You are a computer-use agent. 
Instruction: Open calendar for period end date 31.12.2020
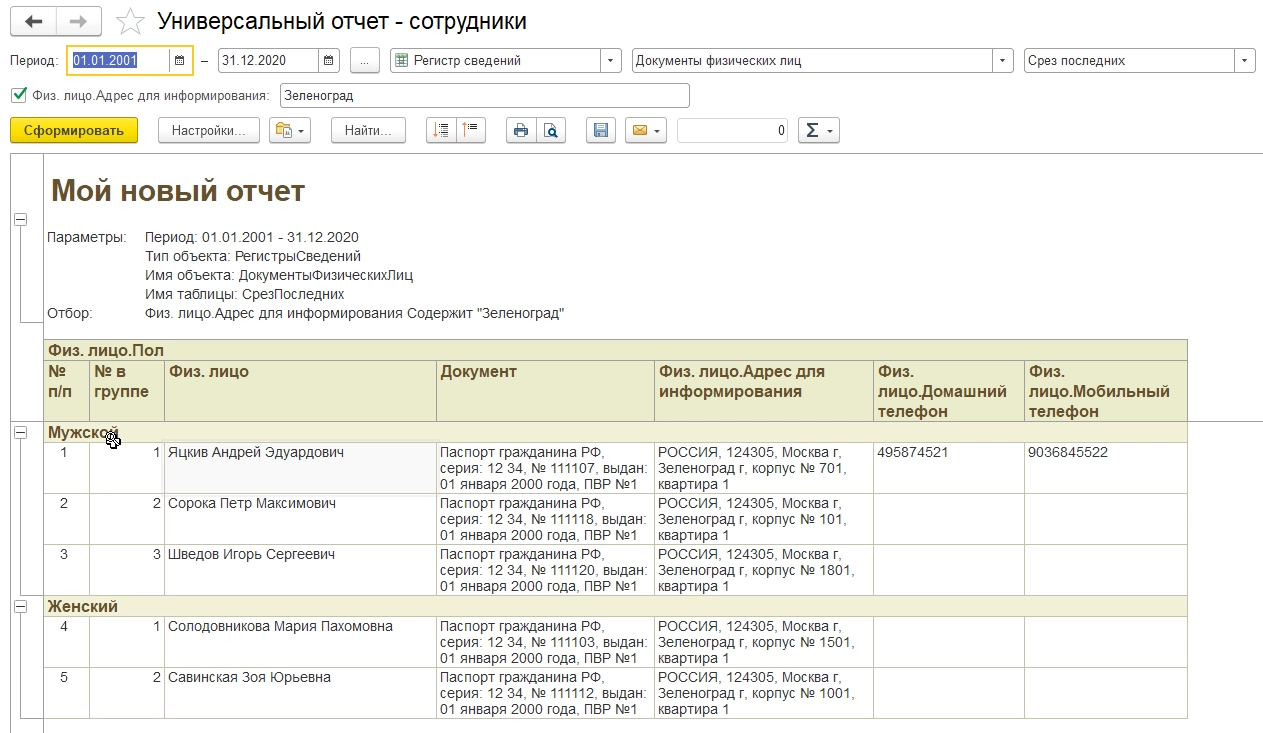pyautogui.click(x=330, y=60)
